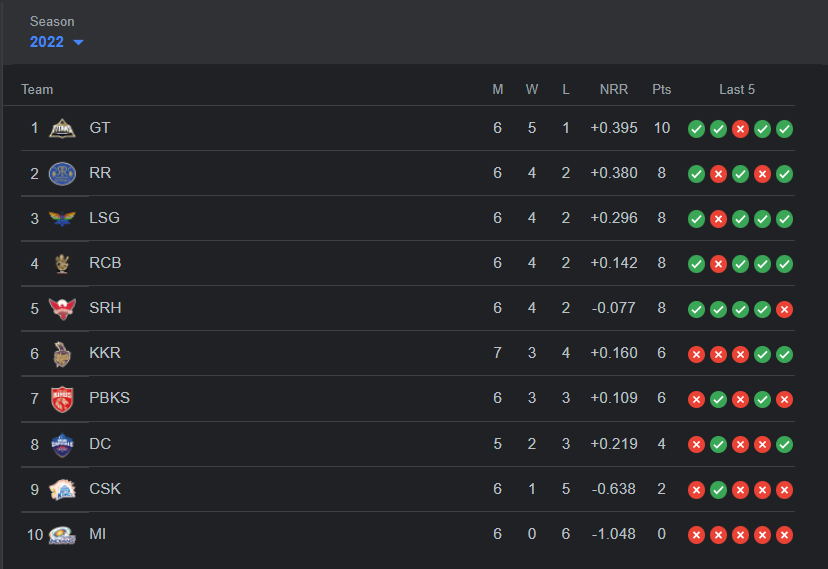Click the RCB team logo
The width and height of the screenshot is (828, 569).
click(x=63, y=263)
